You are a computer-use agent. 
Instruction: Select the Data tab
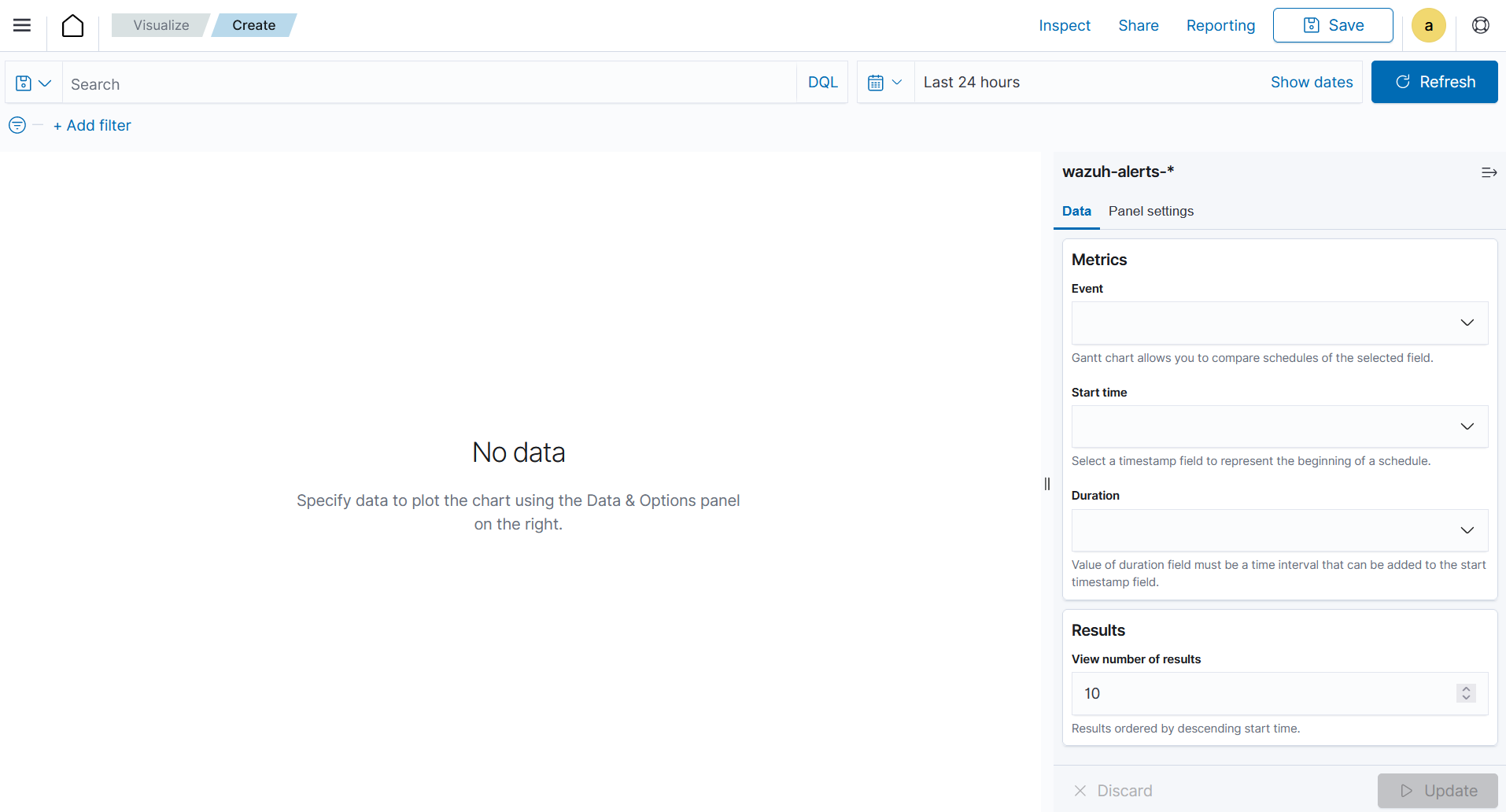pyautogui.click(x=1076, y=211)
